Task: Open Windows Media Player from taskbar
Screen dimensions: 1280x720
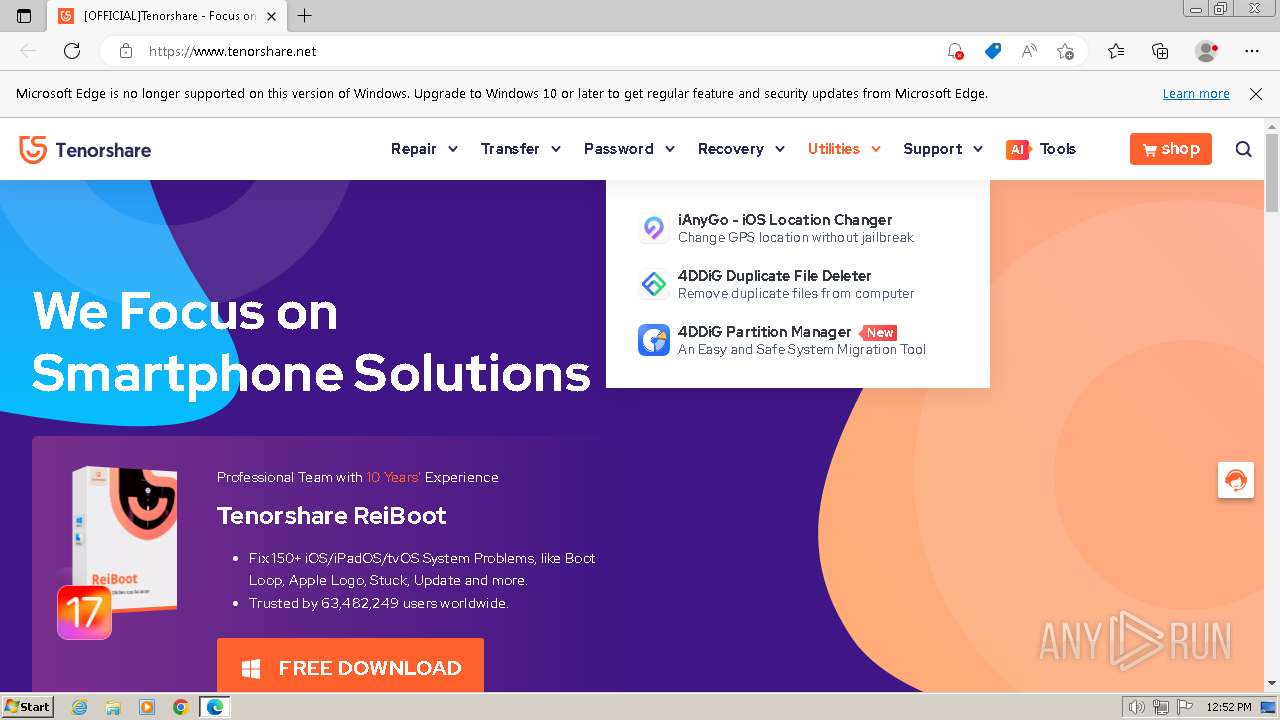Action: (x=147, y=707)
